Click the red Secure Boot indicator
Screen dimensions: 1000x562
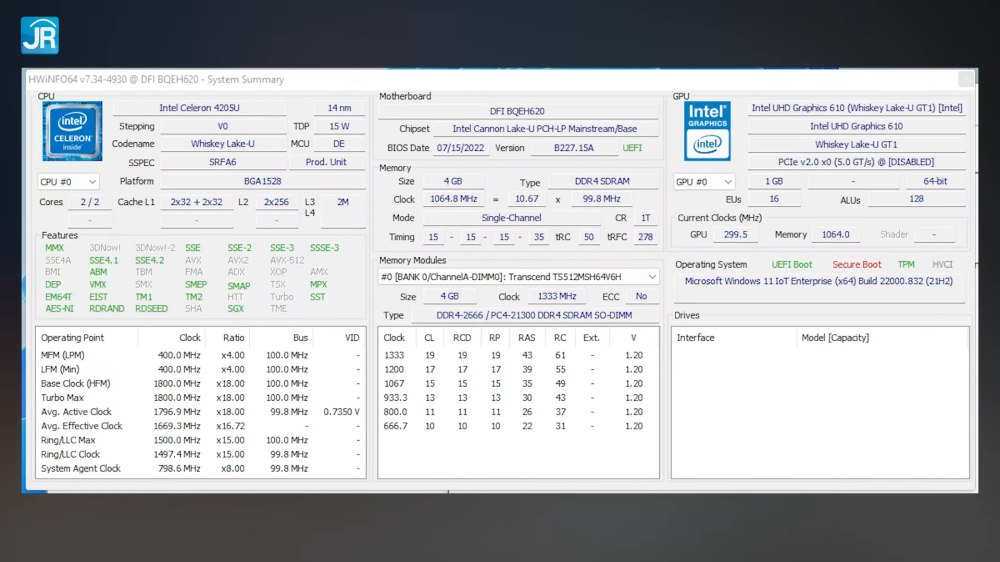[857, 265]
